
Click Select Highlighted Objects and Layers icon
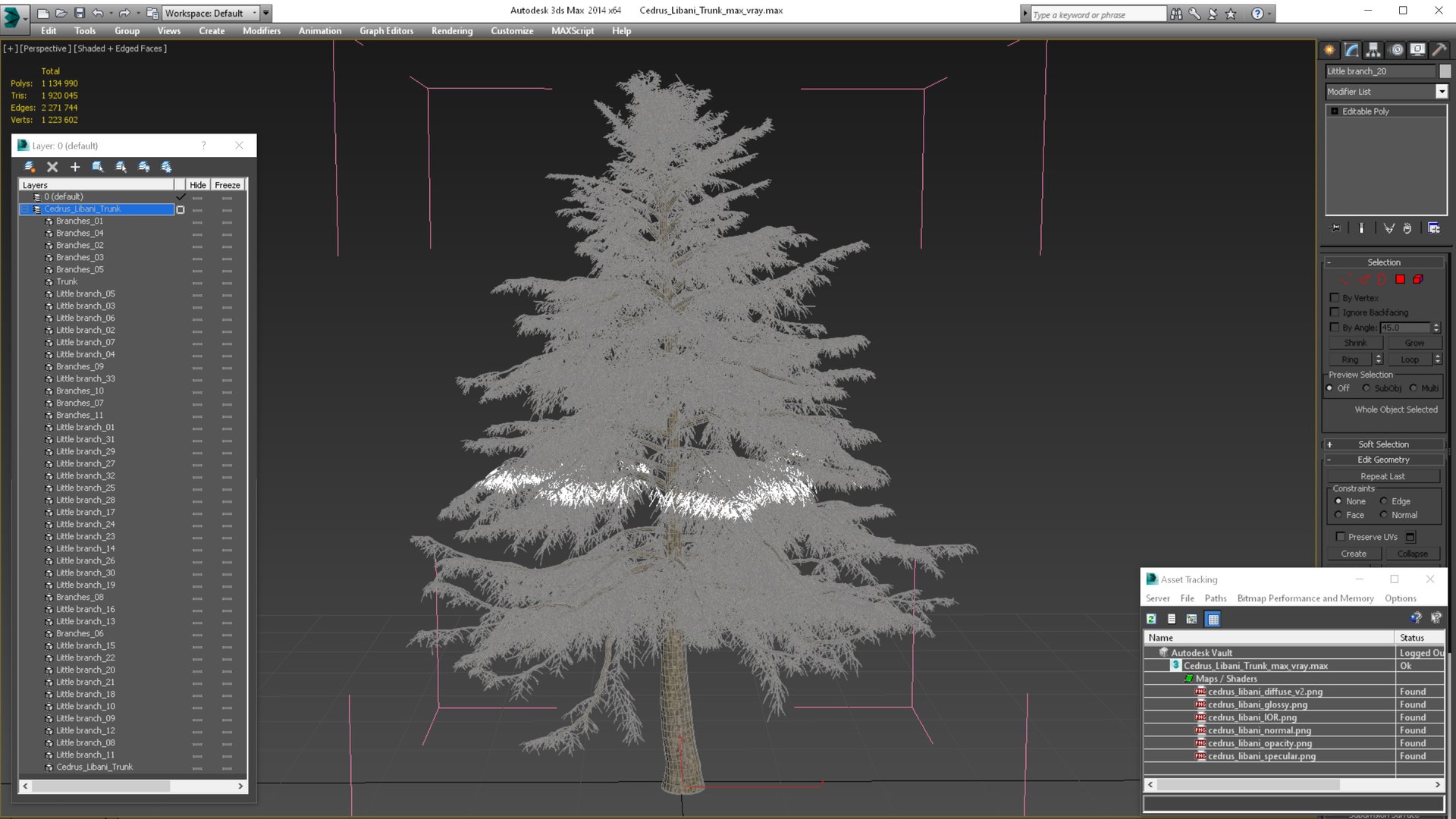click(98, 167)
